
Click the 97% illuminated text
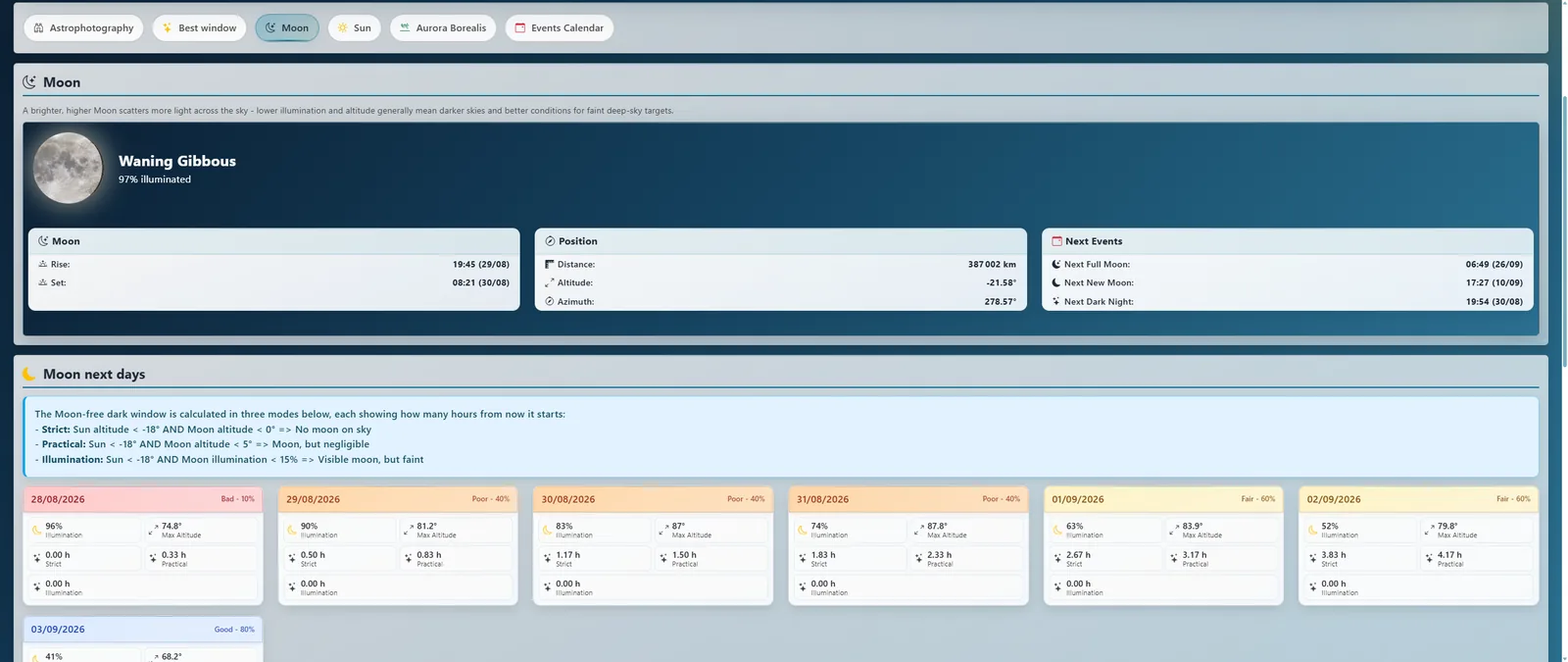155,179
